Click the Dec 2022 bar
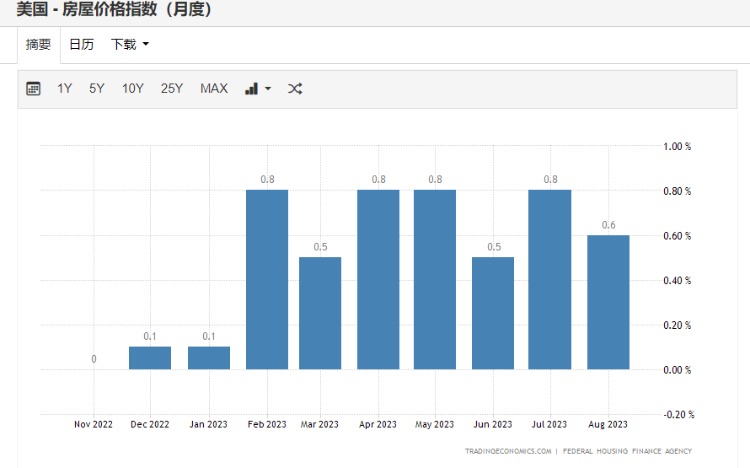 pos(150,358)
